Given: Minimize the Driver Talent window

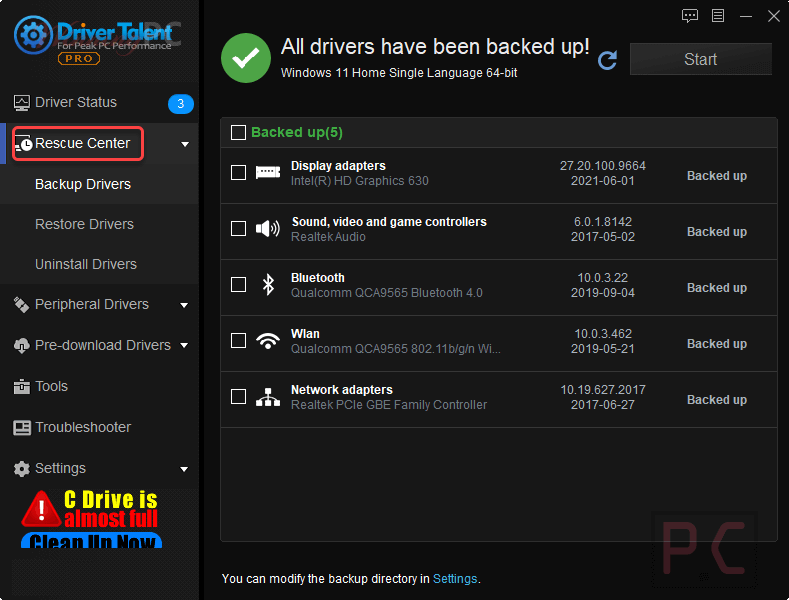Looking at the screenshot, I should [746, 17].
